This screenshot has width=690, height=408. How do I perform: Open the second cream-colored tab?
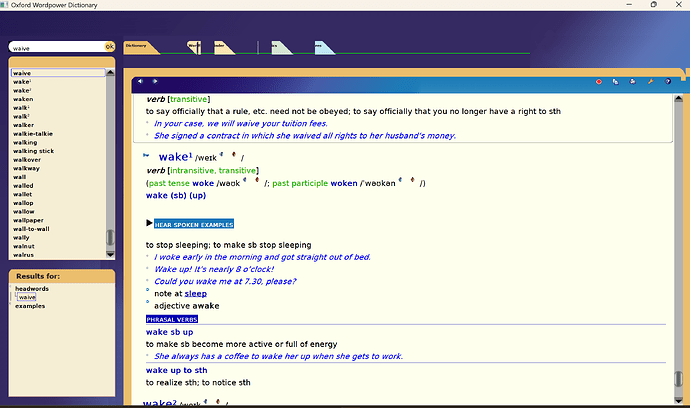195,48
